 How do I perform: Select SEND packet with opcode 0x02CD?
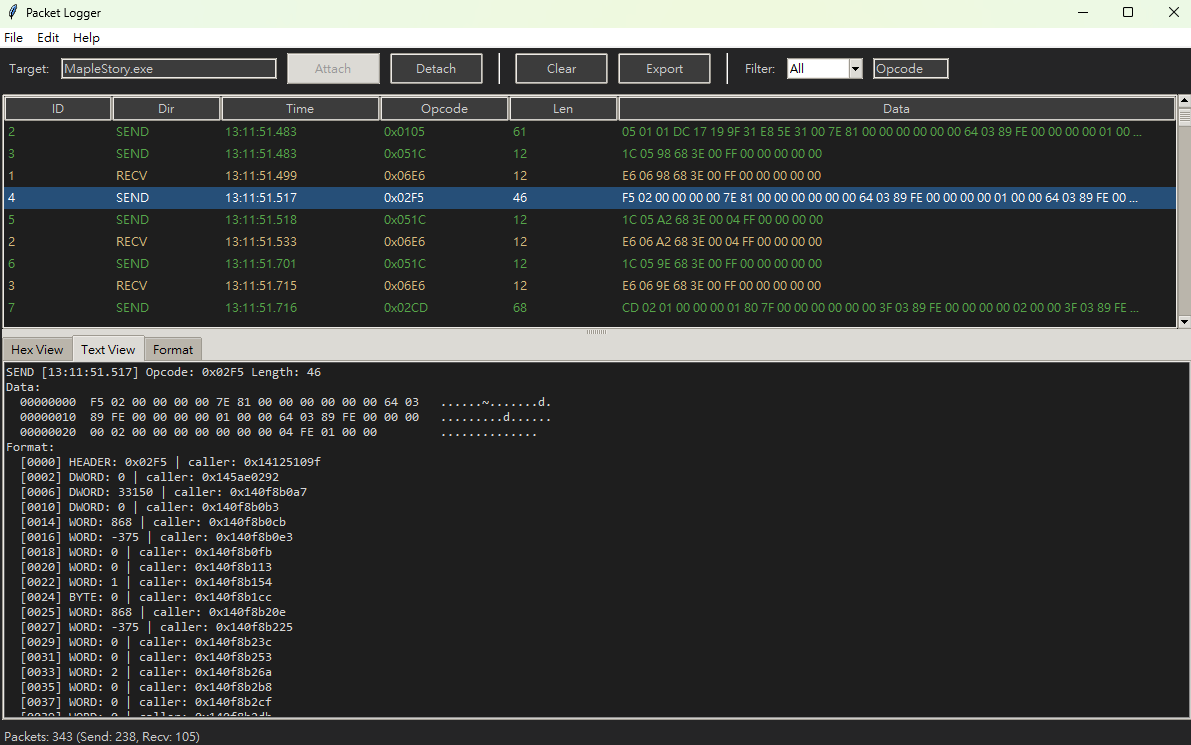(590, 308)
